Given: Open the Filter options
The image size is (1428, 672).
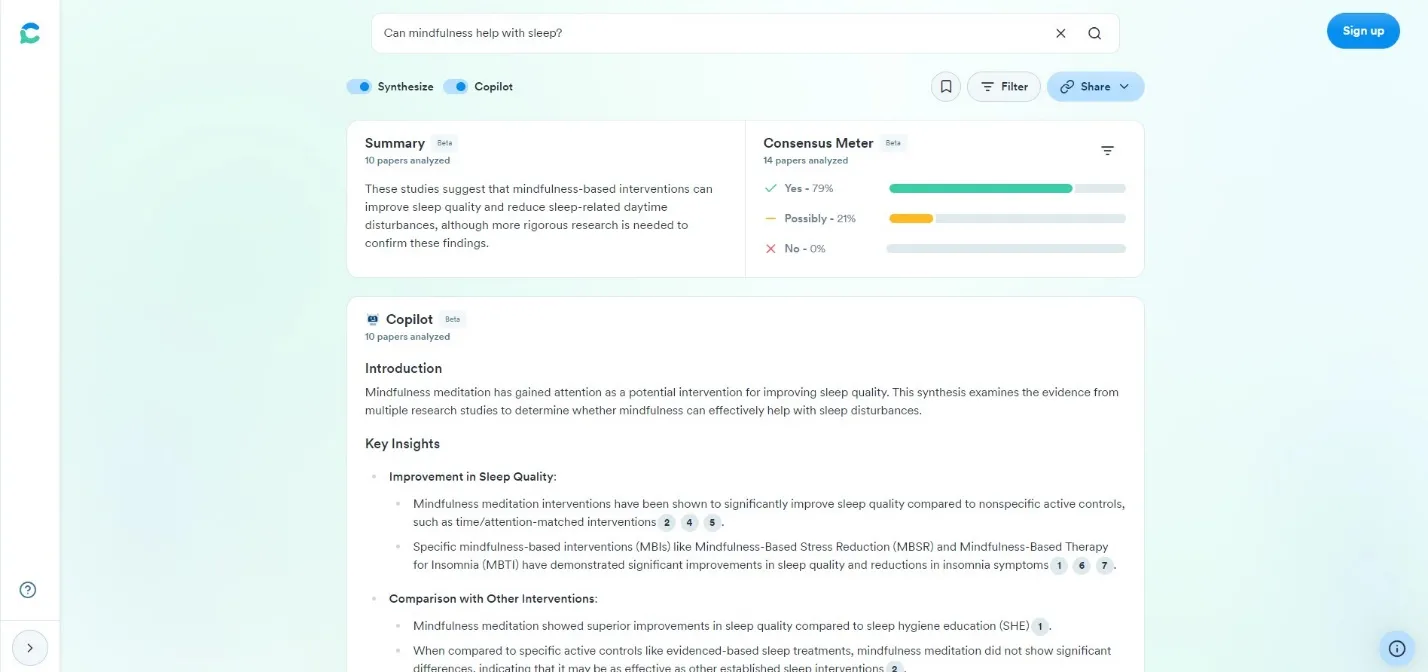Looking at the screenshot, I should tap(1004, 87).
